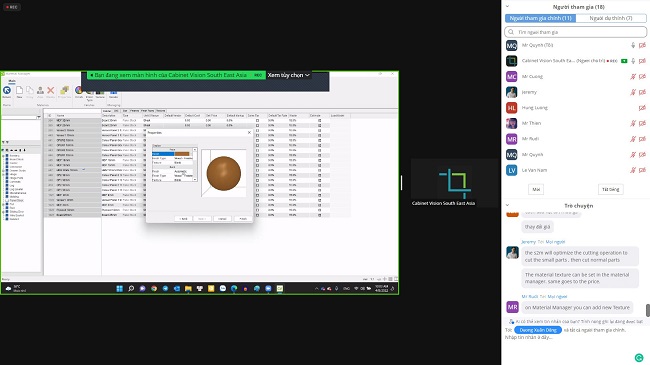Open the Xem tùy chọn dropdown
The image size is (650, 365).
[289, 75]
